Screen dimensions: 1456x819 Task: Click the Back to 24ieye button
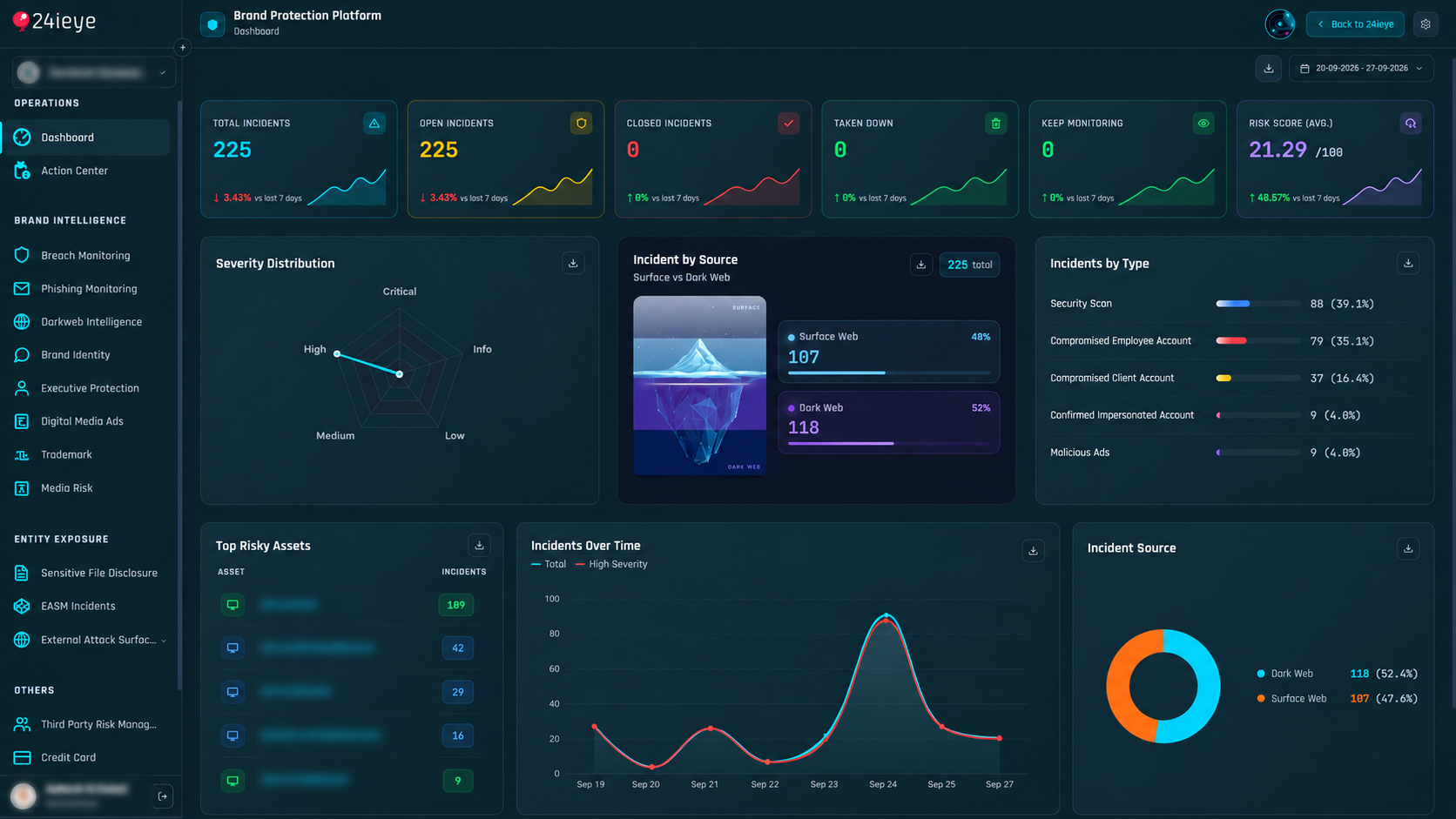[x=1355, y=24]
